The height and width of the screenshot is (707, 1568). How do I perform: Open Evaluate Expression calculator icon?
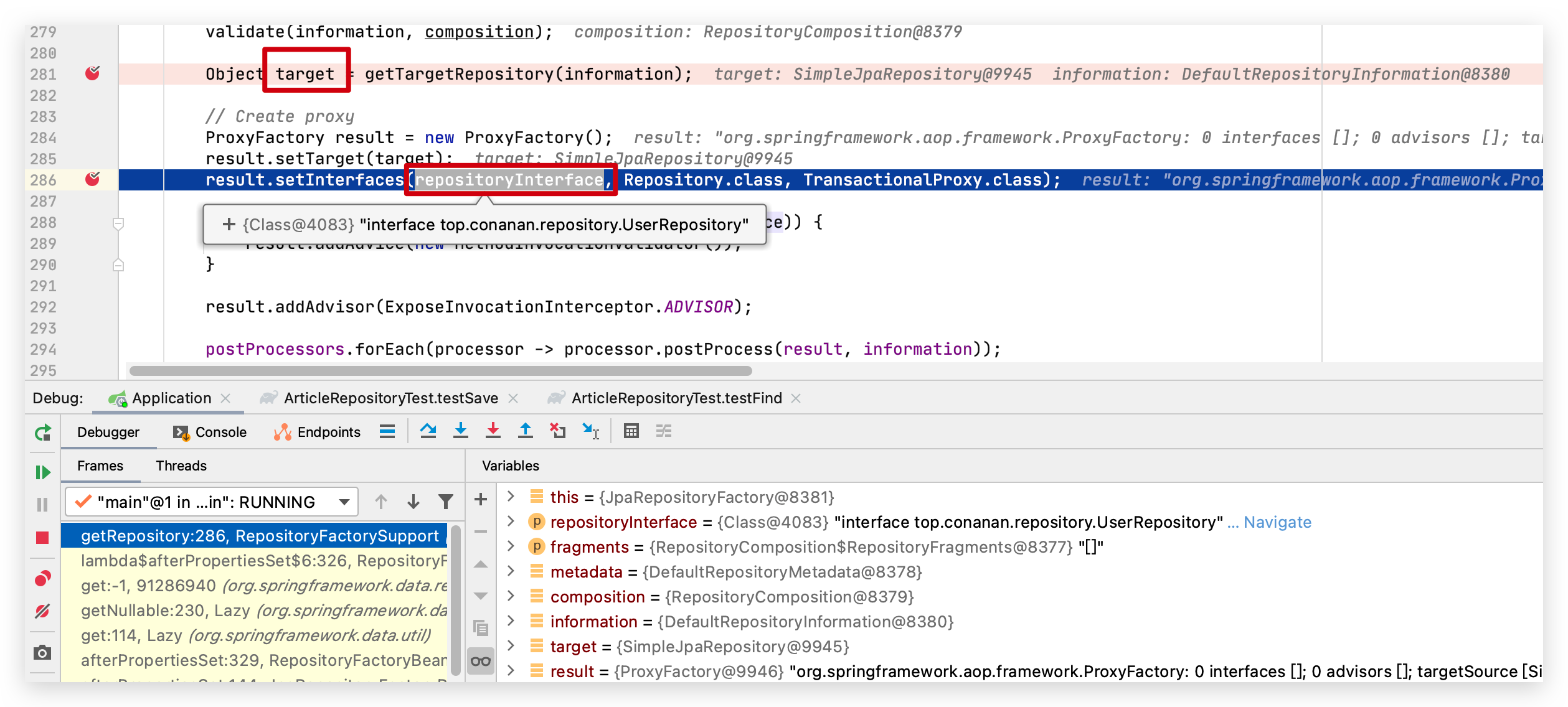(631, 431)
